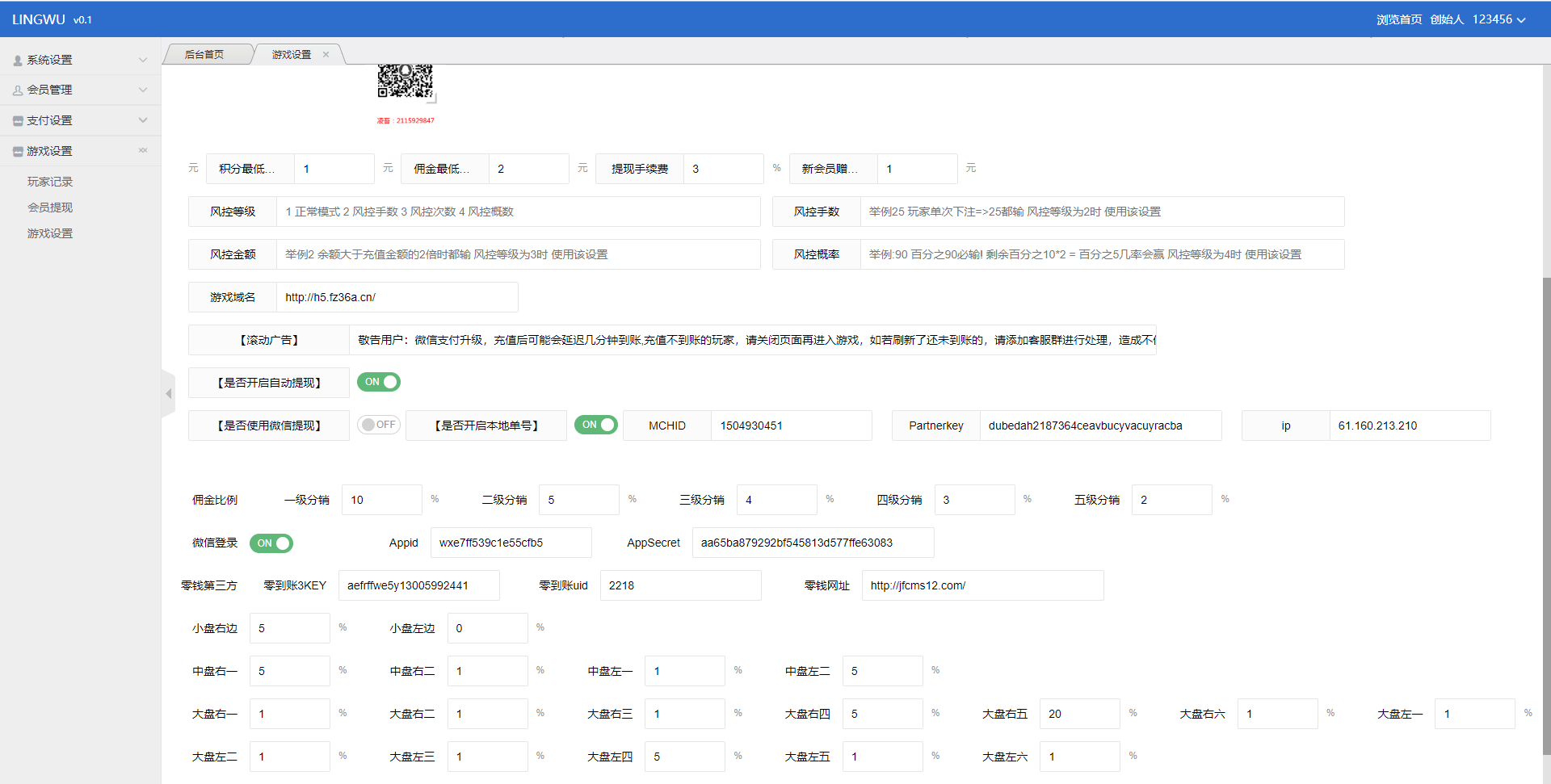1551x784 pixels.
Task: Click the 支付设置 card icon
Action: pyautogui.click(x=18, y=121)
